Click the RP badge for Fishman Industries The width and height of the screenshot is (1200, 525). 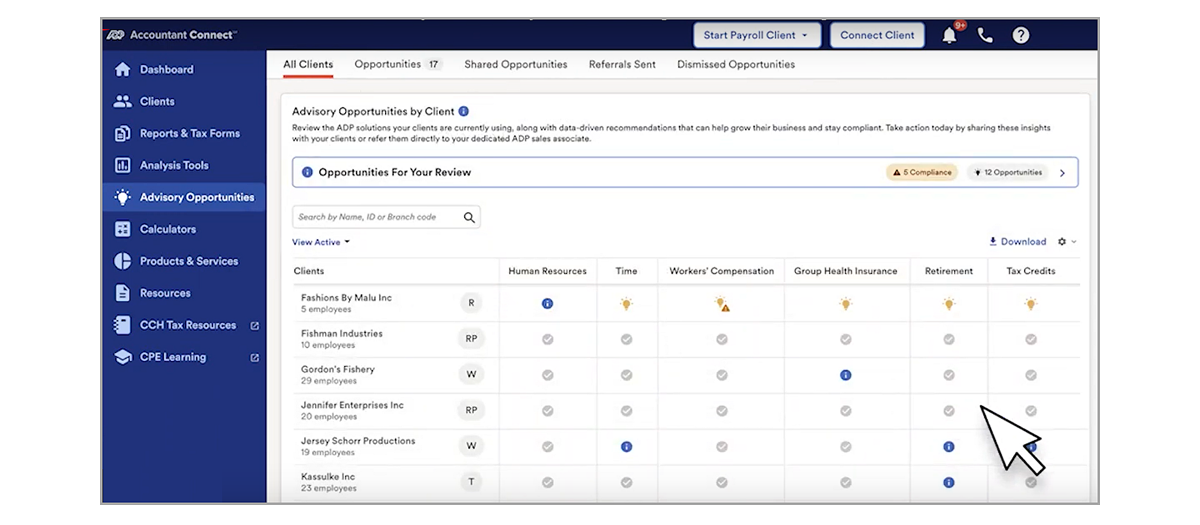click(471, 339)
